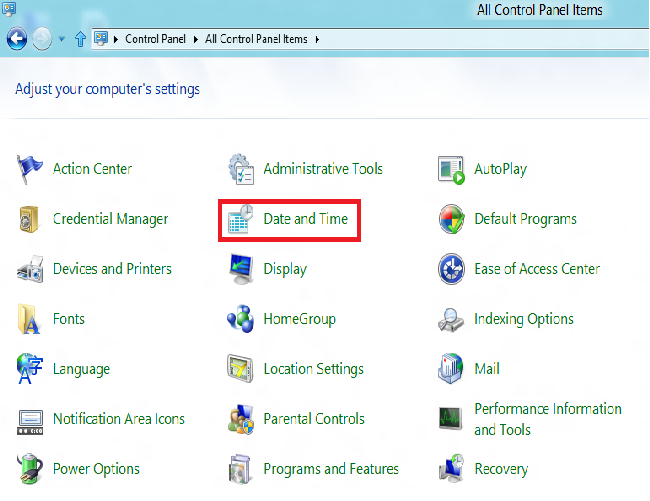Open the Language link
Viewport: 650px width, 501px height.
pyautogui.click(x=82, y=370)
